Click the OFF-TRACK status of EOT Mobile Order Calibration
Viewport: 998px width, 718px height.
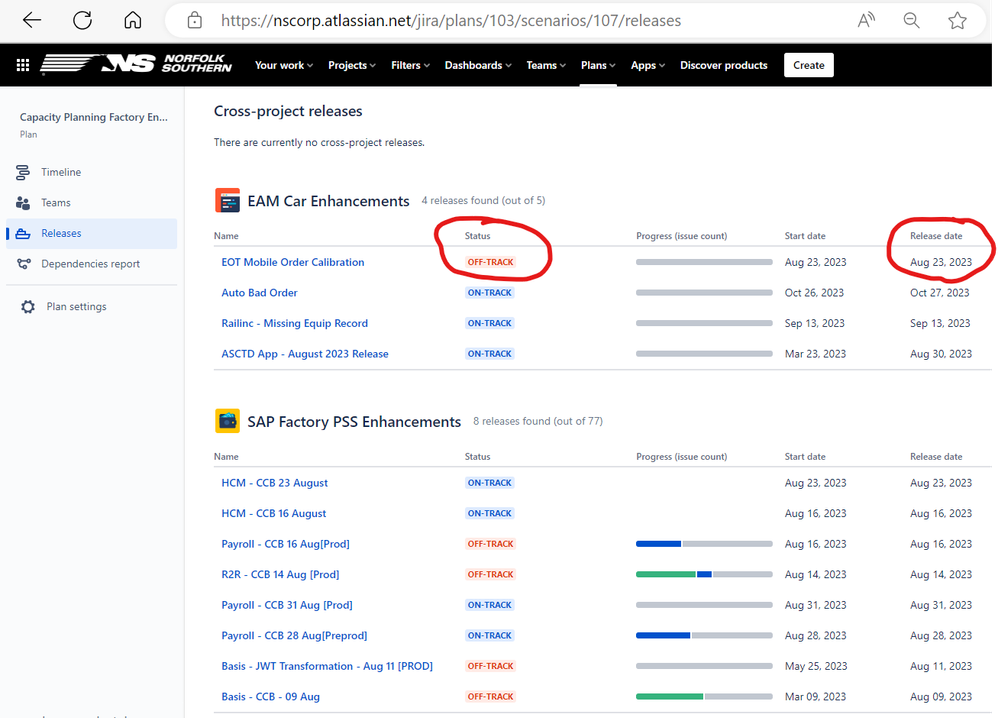pos(490,262)
